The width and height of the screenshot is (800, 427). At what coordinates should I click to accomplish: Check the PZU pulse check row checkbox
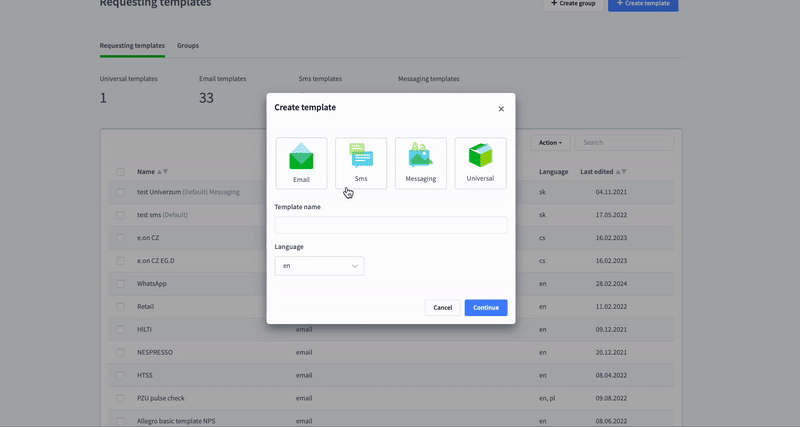[x=120, y=398]
